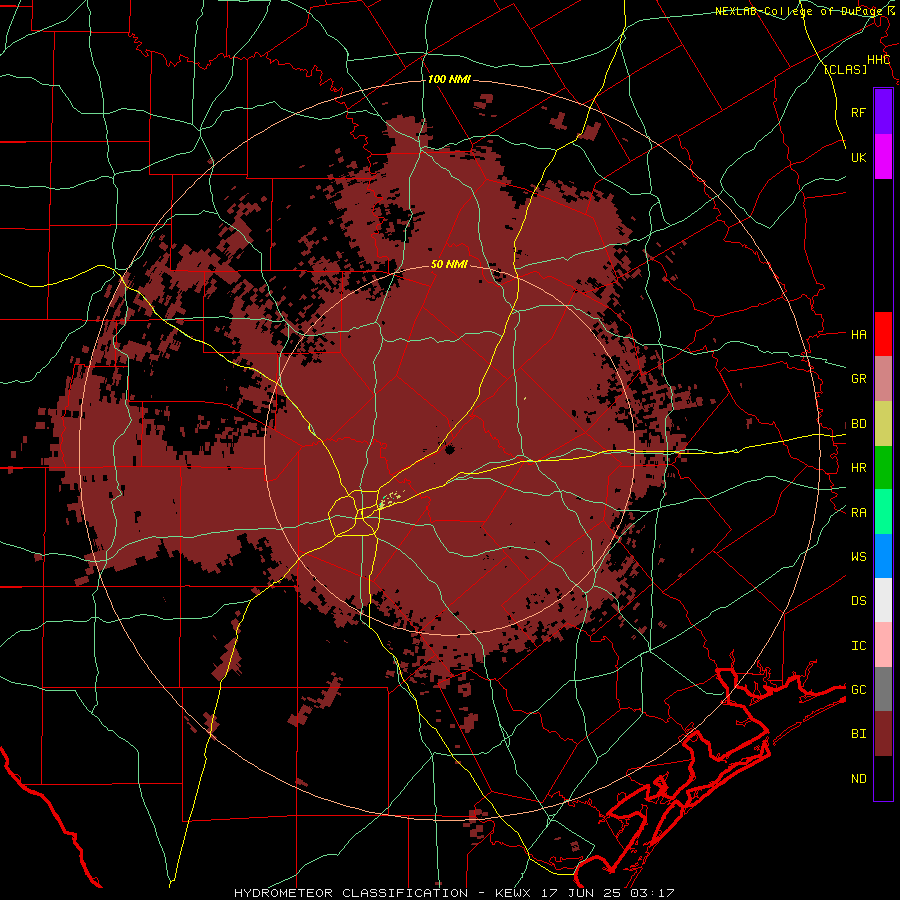Click the HYDROMETEOR CLASSIFICATION caption text
The width and height of the screenshot is (900, 900).
(351, 893)
